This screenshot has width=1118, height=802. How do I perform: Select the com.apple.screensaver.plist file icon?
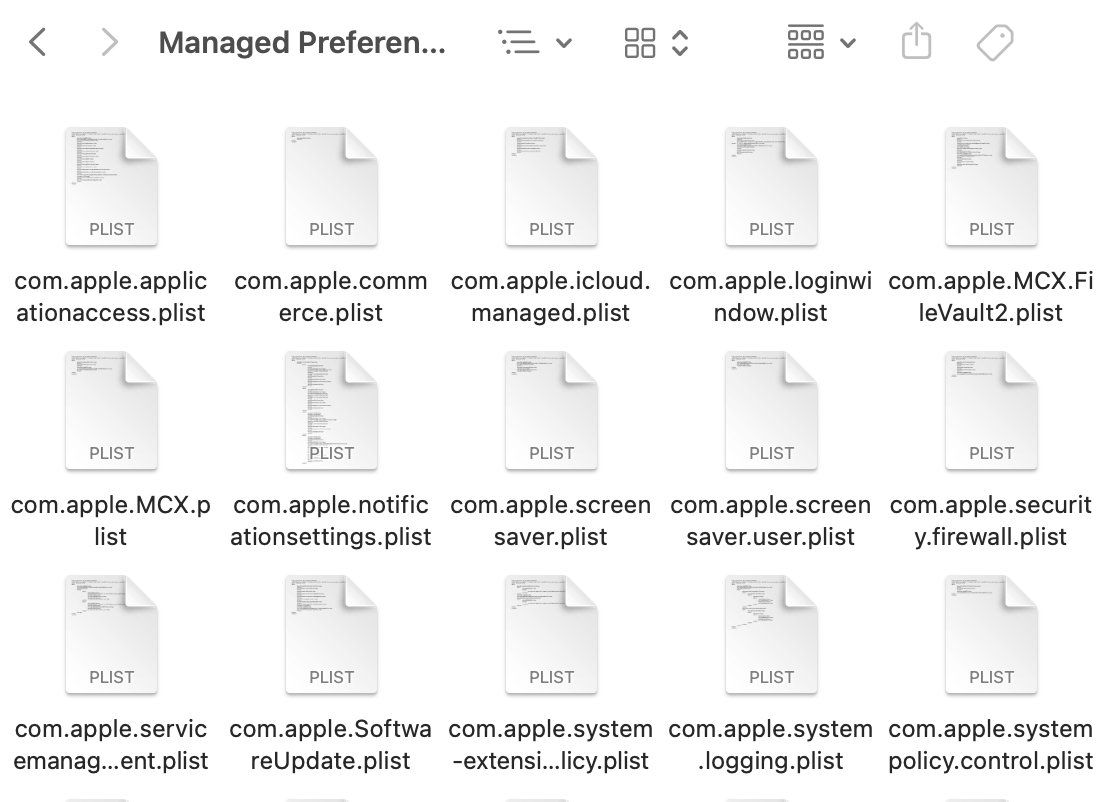point(551,411)
